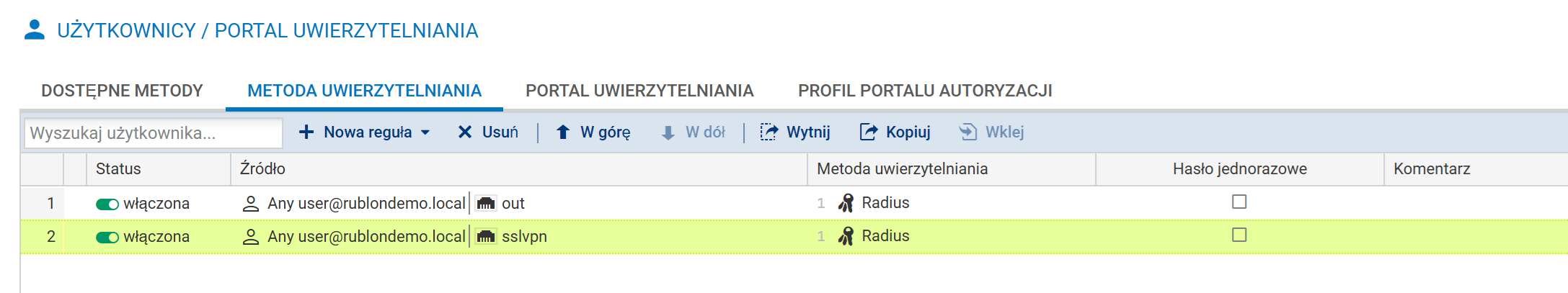Viewport: 1568px width, 293px height.
Task: Check the Hasło jednorazowe box in row 2
Action: click(1239, 235)
